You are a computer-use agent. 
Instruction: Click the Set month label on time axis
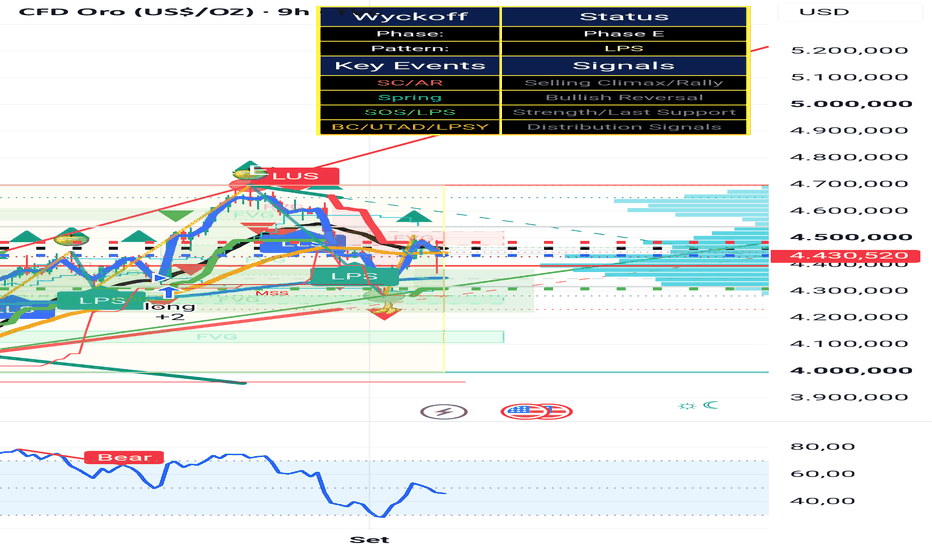click(370, 540)
